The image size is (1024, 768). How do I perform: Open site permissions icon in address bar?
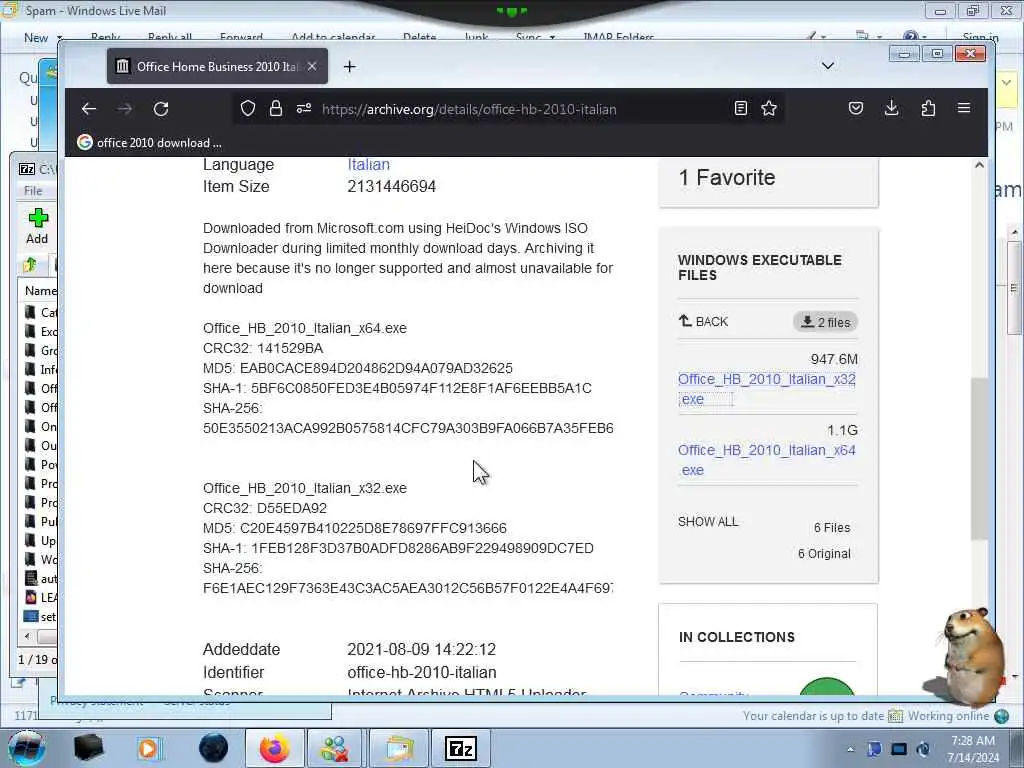tap(304, 108)
